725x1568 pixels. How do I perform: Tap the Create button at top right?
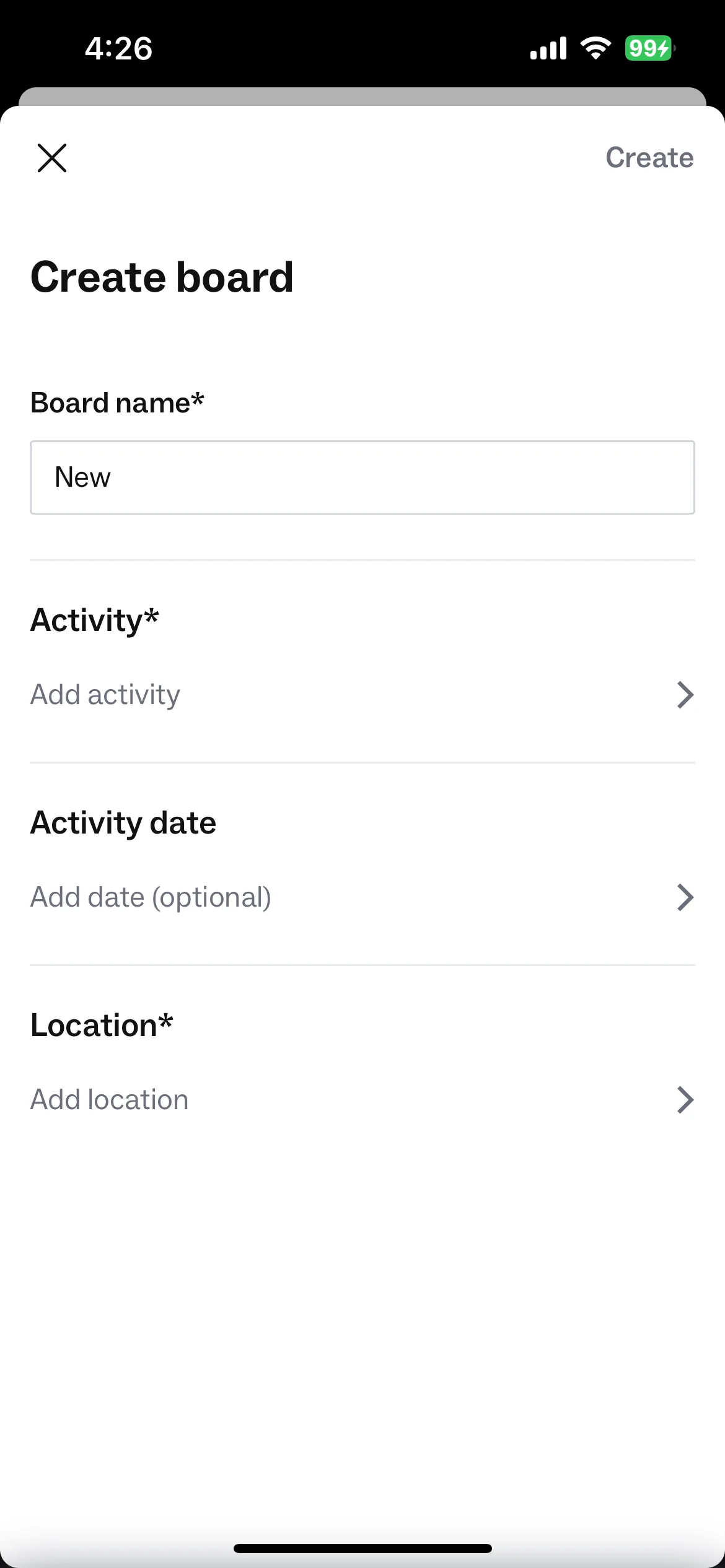coord(649,157)
